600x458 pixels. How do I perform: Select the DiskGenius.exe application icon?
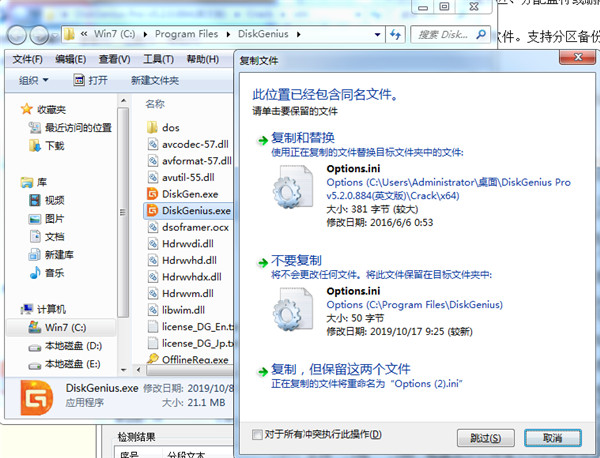152,210
